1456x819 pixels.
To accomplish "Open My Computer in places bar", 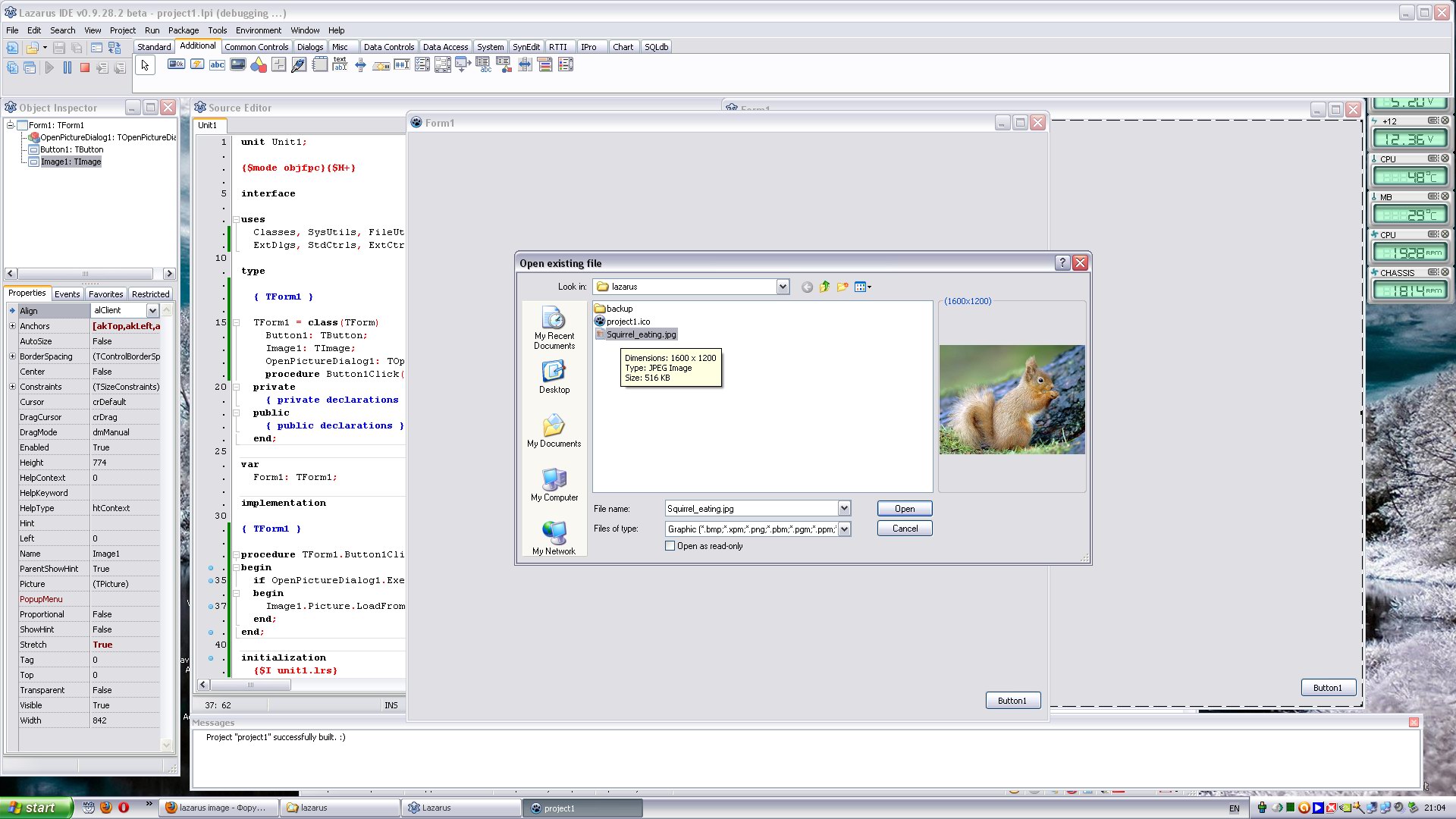I will [x=554, y=485].
